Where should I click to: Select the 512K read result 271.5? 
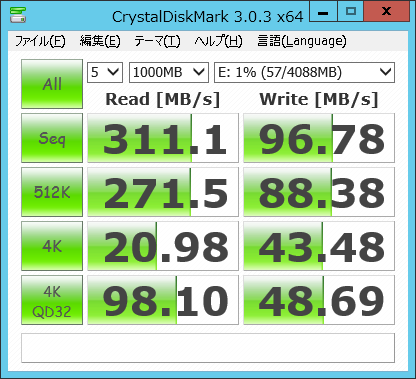(x=163, y=192)
